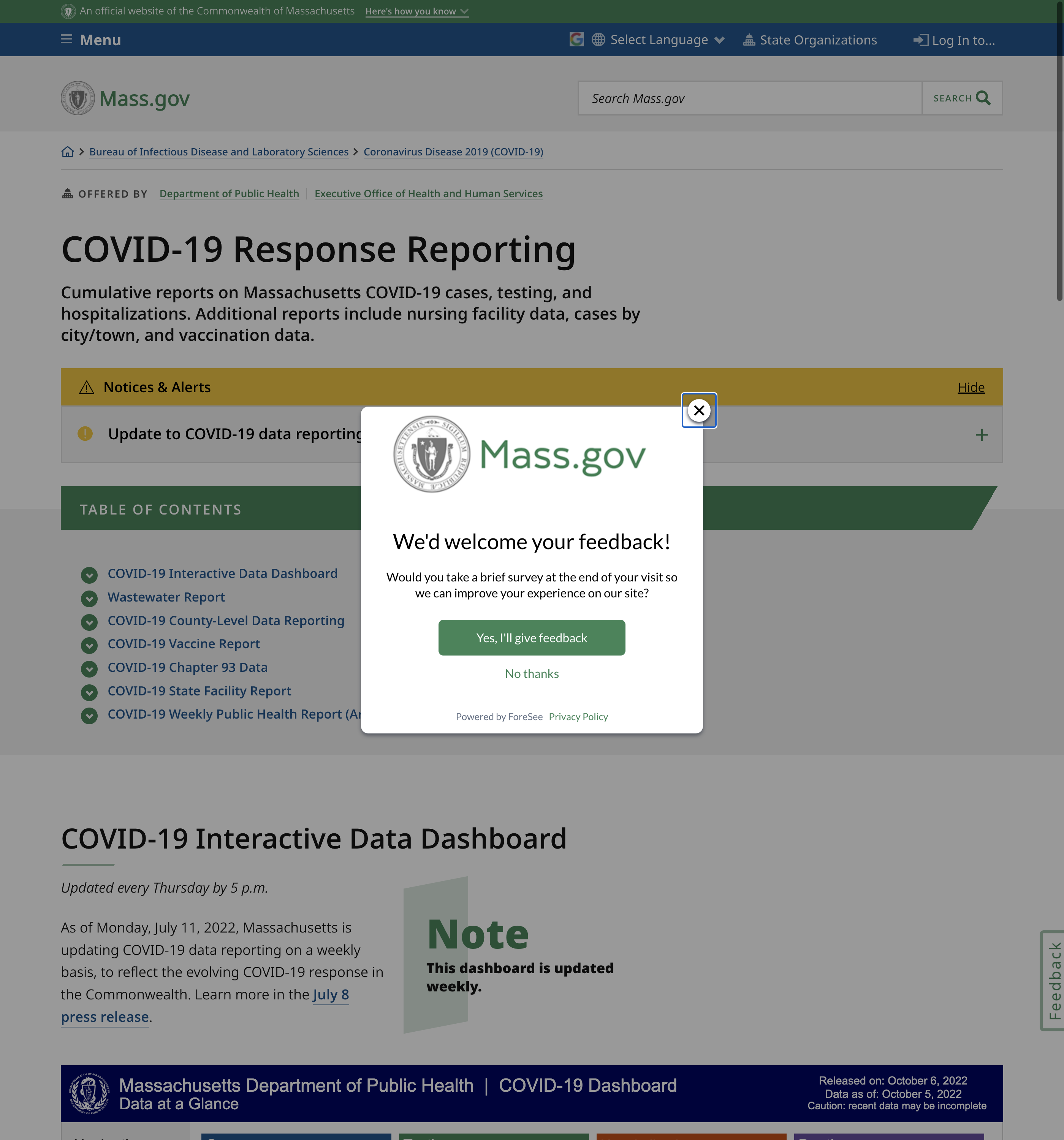Decline survey with No thanks
Screen dimensions: 1064x1140
click(x=531, y=673)
